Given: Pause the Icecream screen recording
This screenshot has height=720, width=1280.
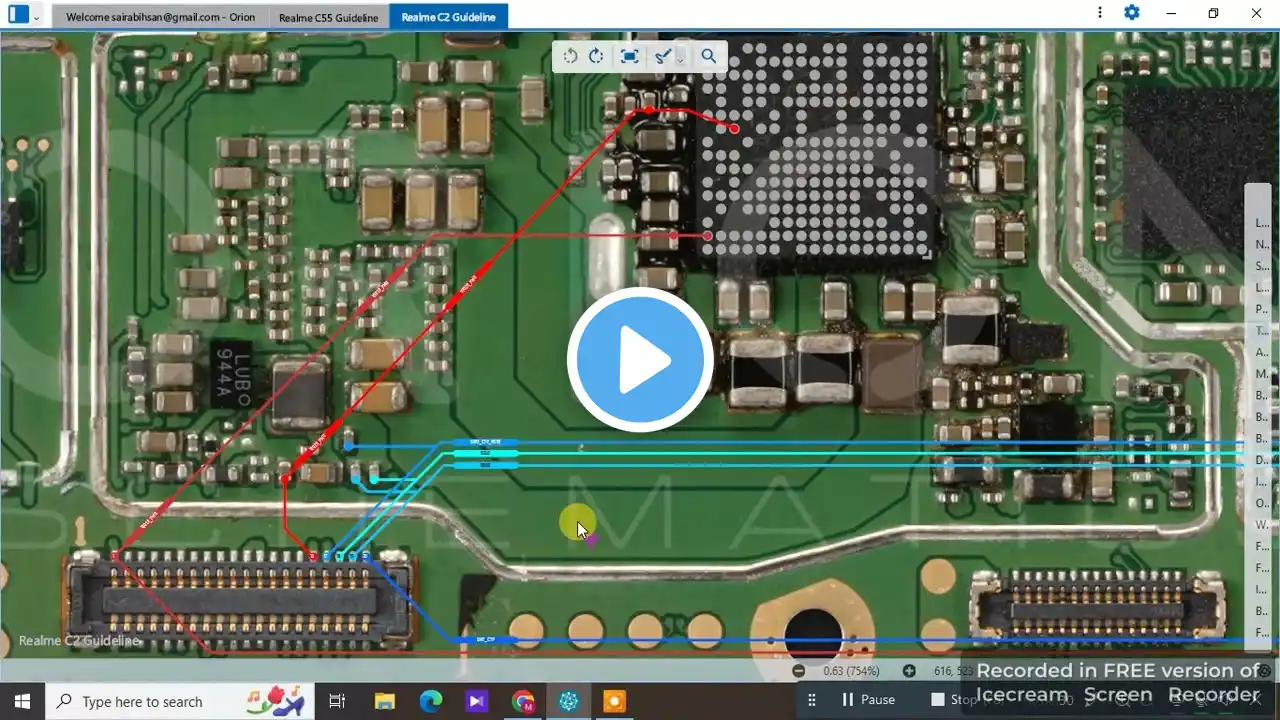Looking at the screenshot, I should tap(867, 699).
